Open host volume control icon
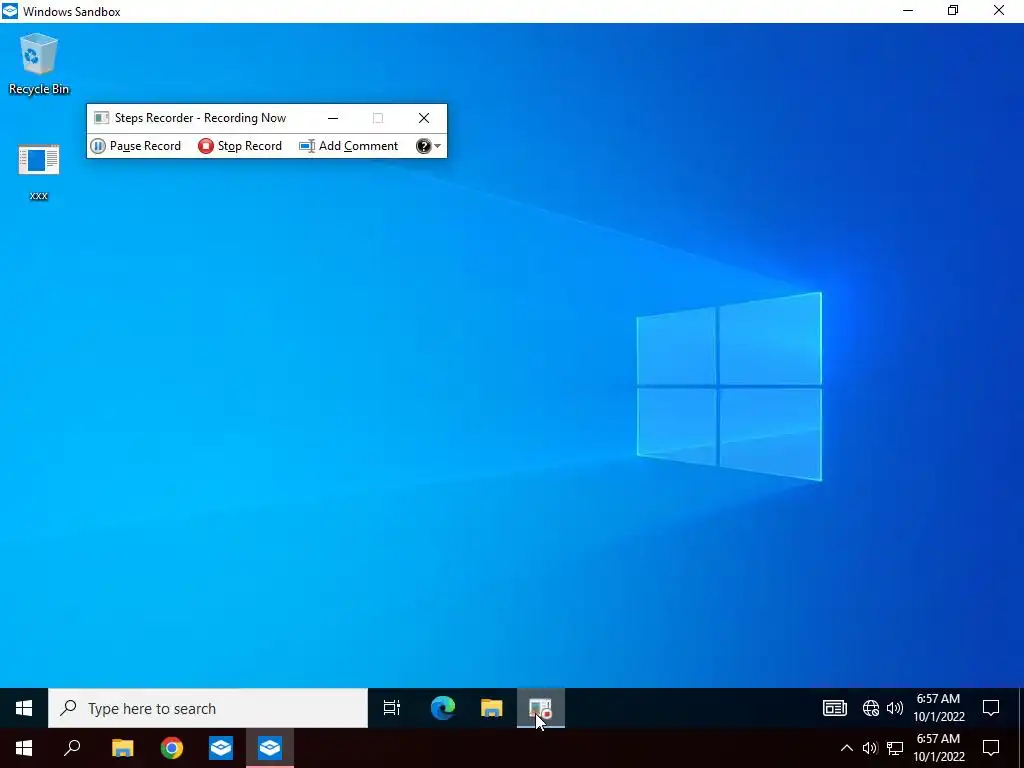 pos(870,748)
